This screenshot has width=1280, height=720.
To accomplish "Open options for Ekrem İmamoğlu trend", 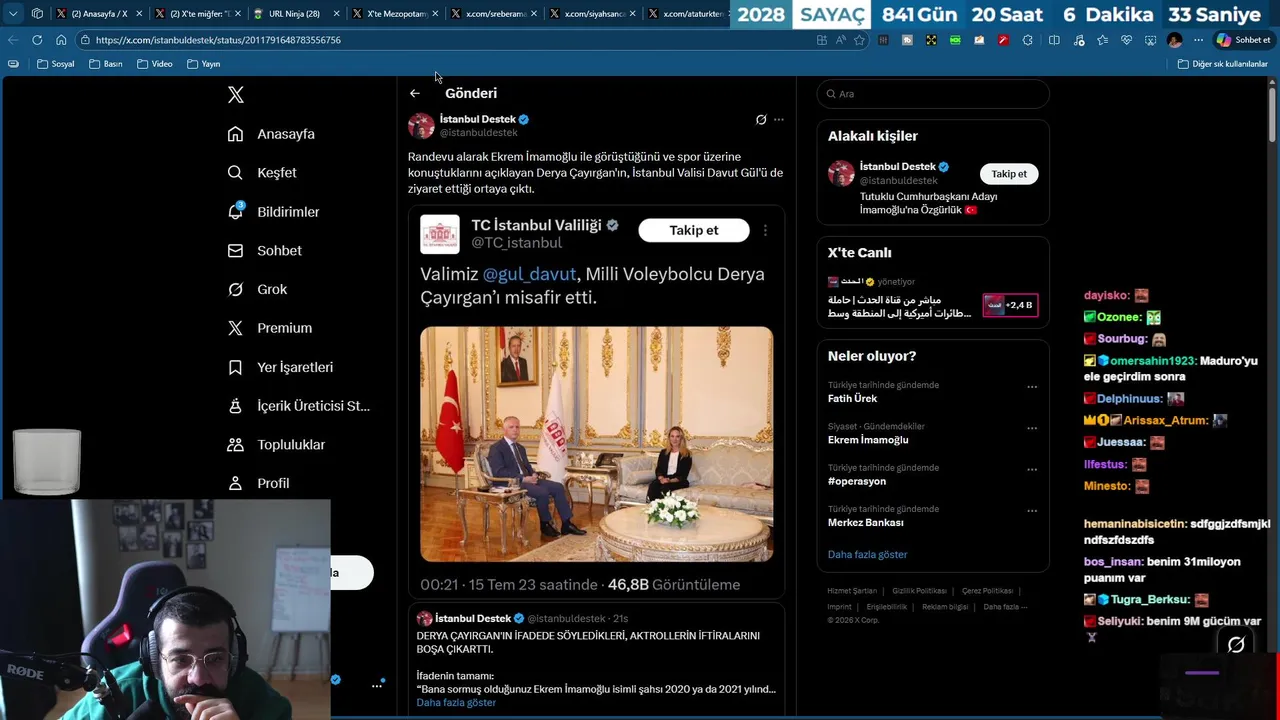I will (1032, 428).
